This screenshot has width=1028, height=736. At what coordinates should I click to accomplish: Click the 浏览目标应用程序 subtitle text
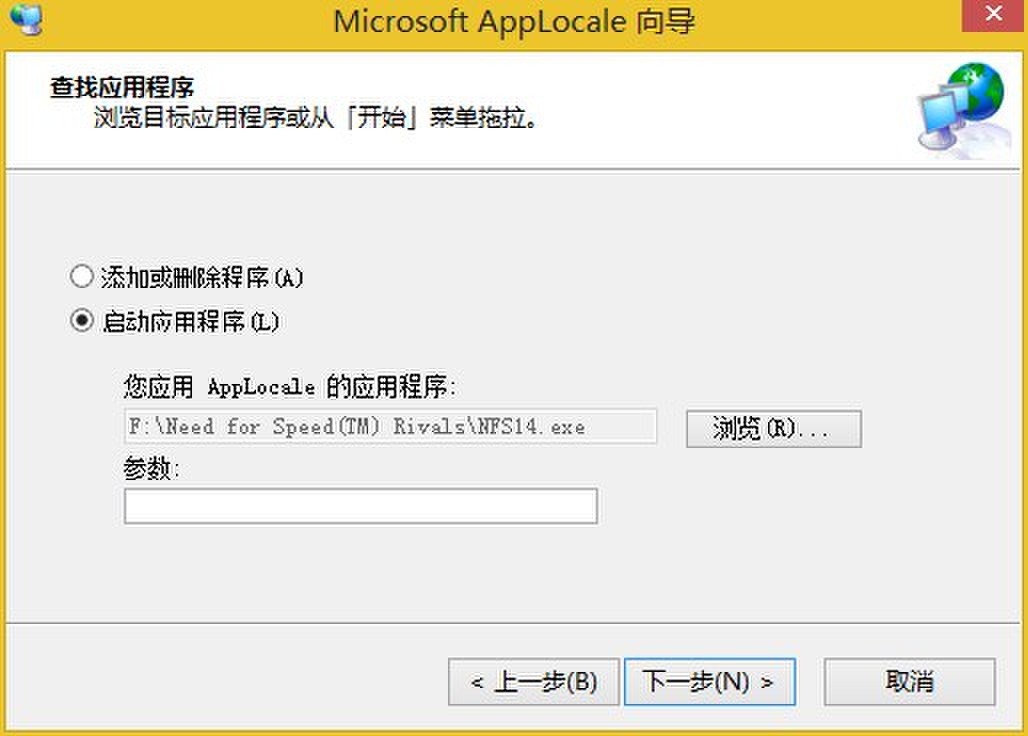[315, 118]
